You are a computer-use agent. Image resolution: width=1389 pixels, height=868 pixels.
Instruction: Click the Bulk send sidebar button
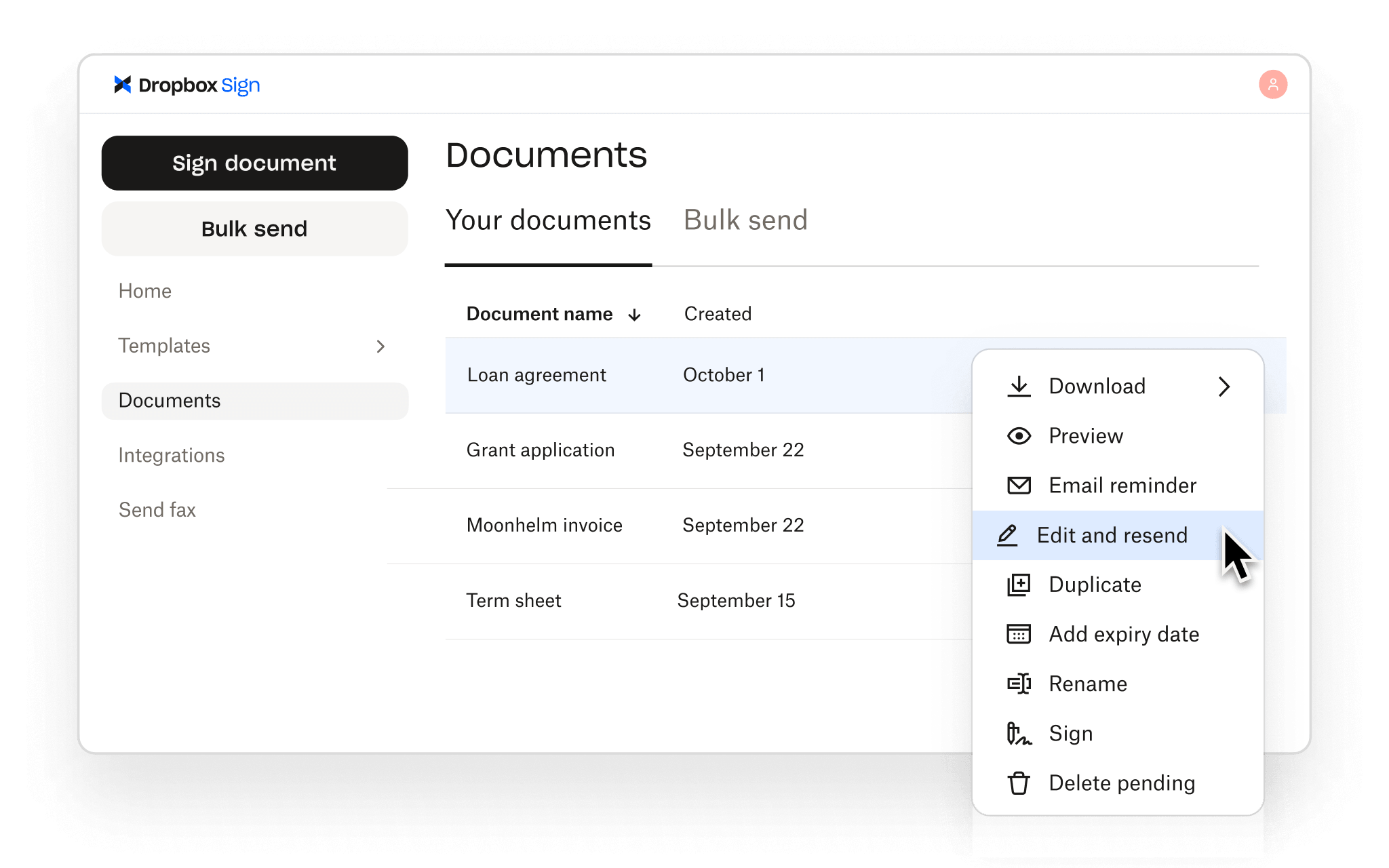pos(254,229)
